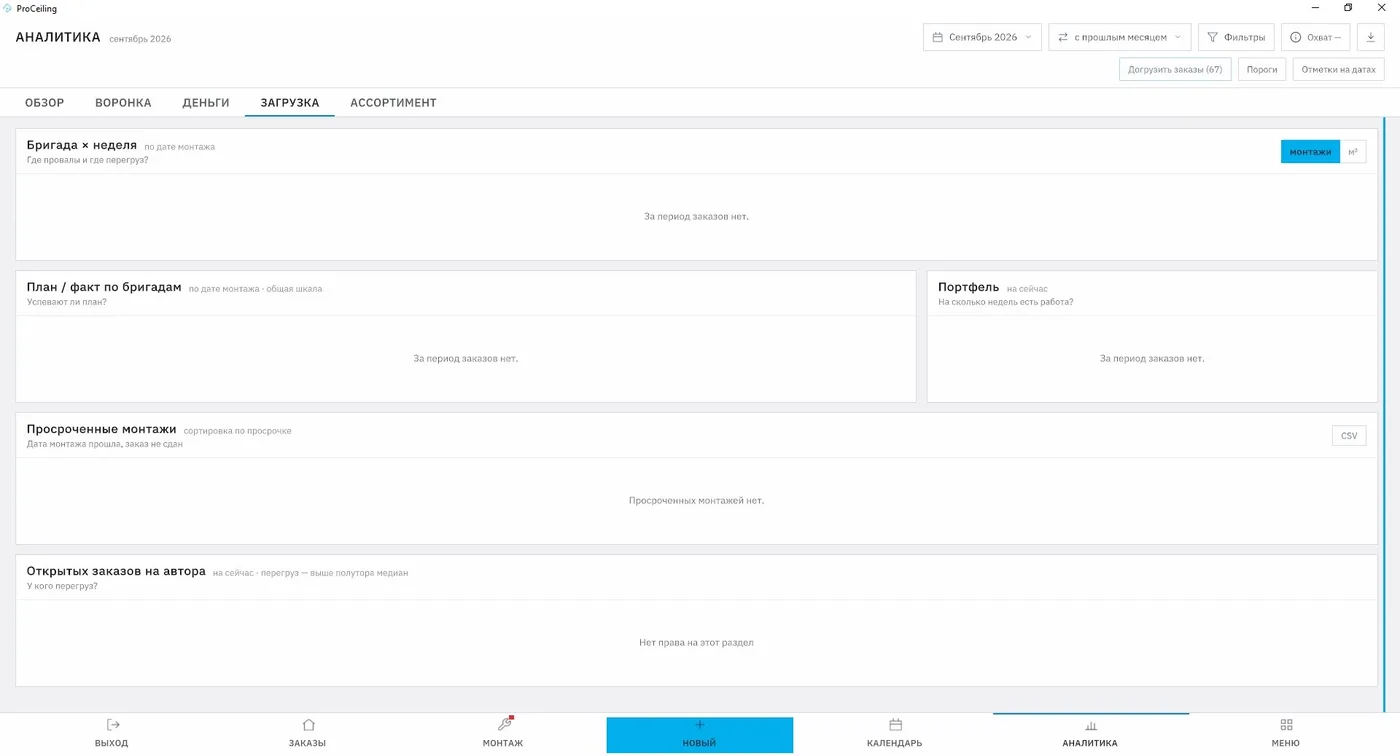Click the Просроченные монтажи heading
1400x756 pixels.
(x=101, y=429)
